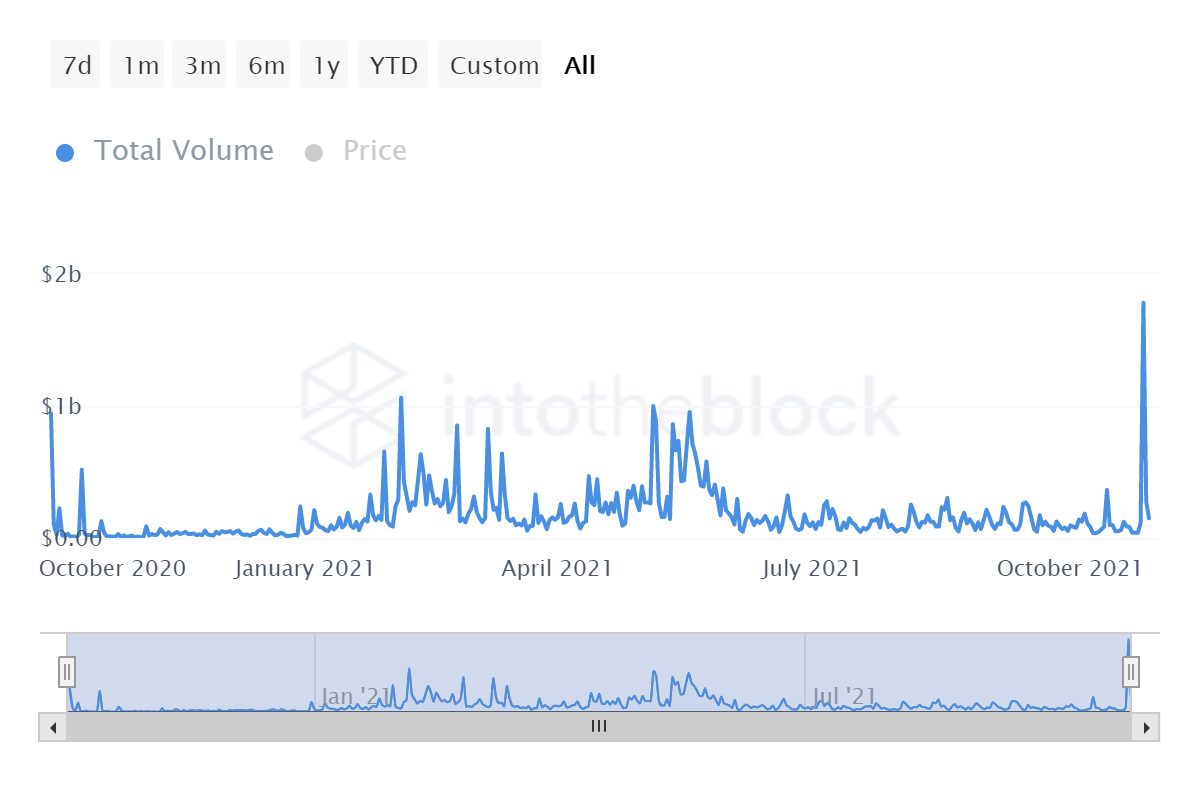Choose the 6m time range
This screenshot has width=1200, height=800.
tap(266, 66)
